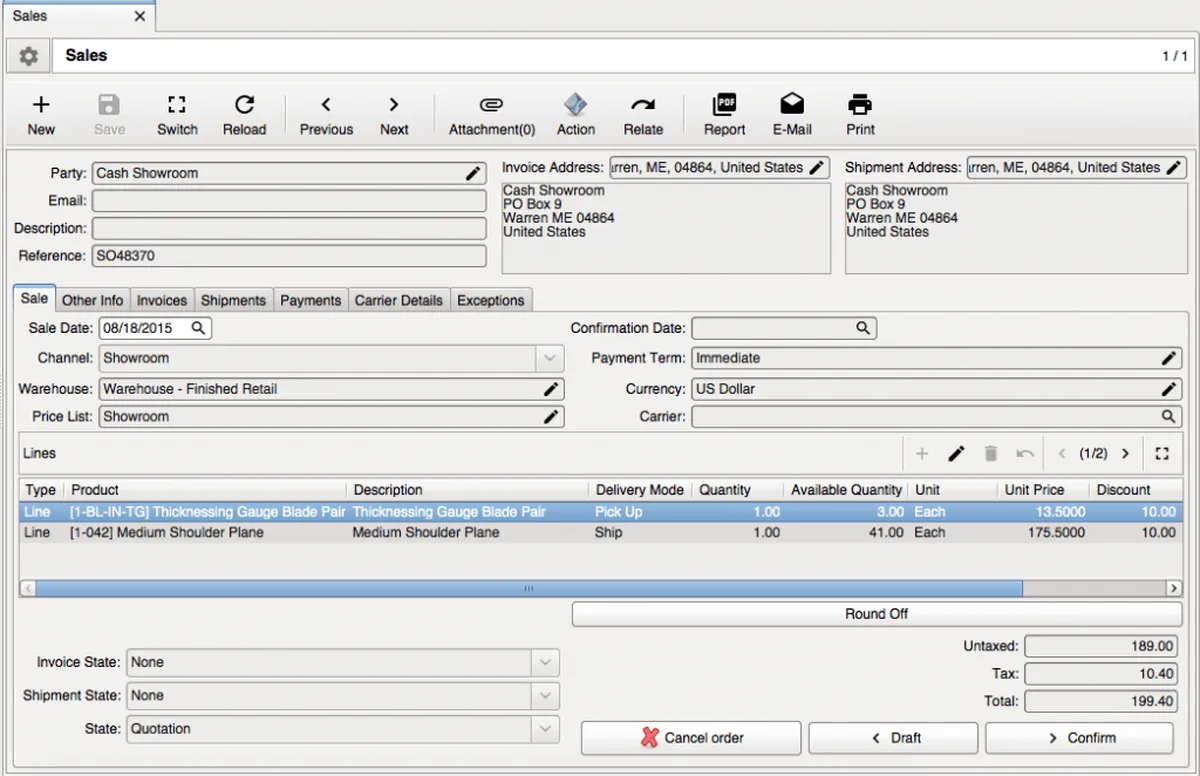
Task: Open the Invoice State dropdown
Action: tap(546, 662)
